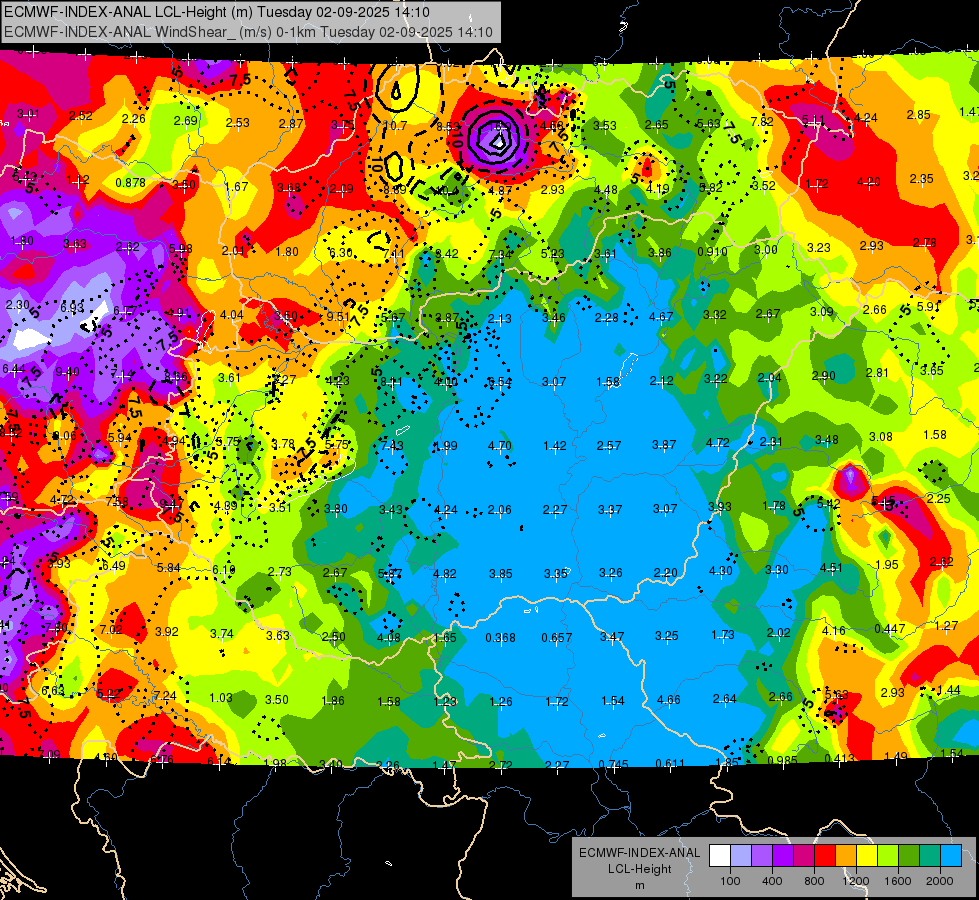
Task: Click the LCL-Height title line at top
Action: click(x=217, y=12)
